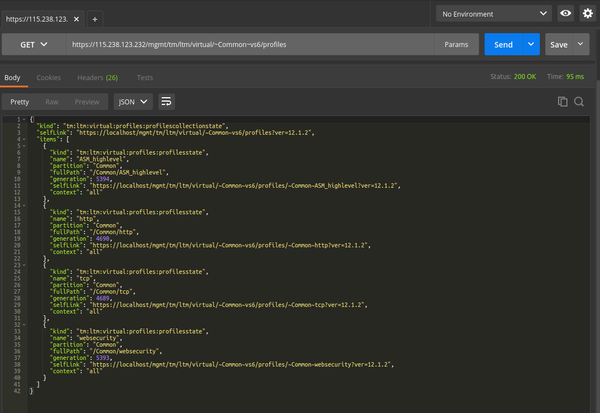
Task: Open the JSON format dropdown
Action: pyautogui.click(x=132, y=101)
